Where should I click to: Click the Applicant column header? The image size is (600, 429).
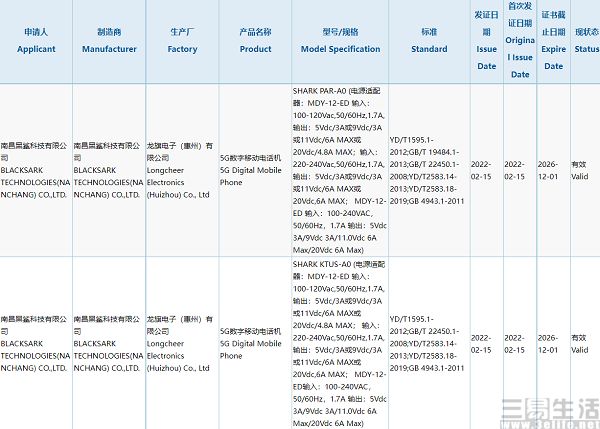[35, 41]
